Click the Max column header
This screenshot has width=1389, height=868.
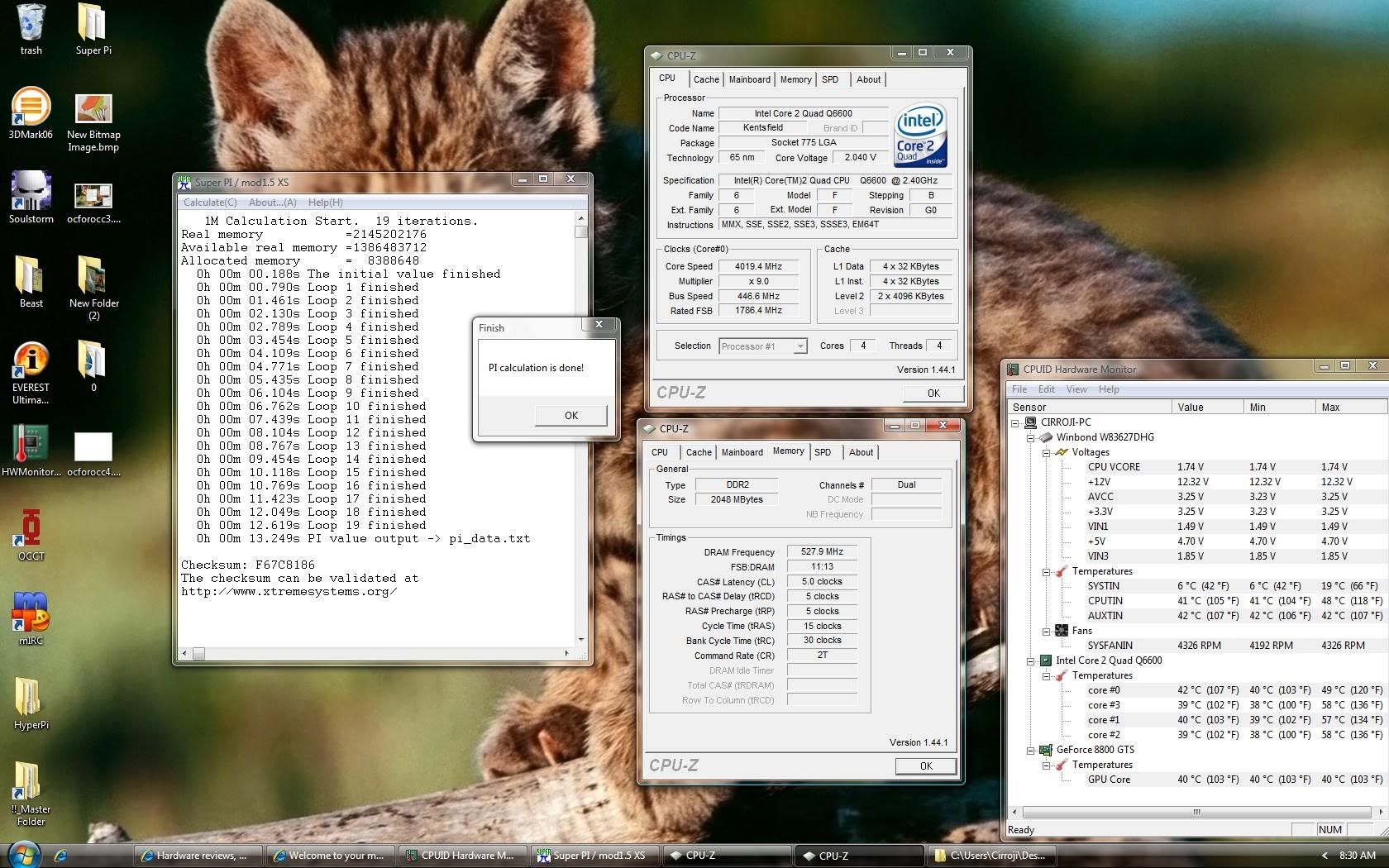tap(1351, 407)
